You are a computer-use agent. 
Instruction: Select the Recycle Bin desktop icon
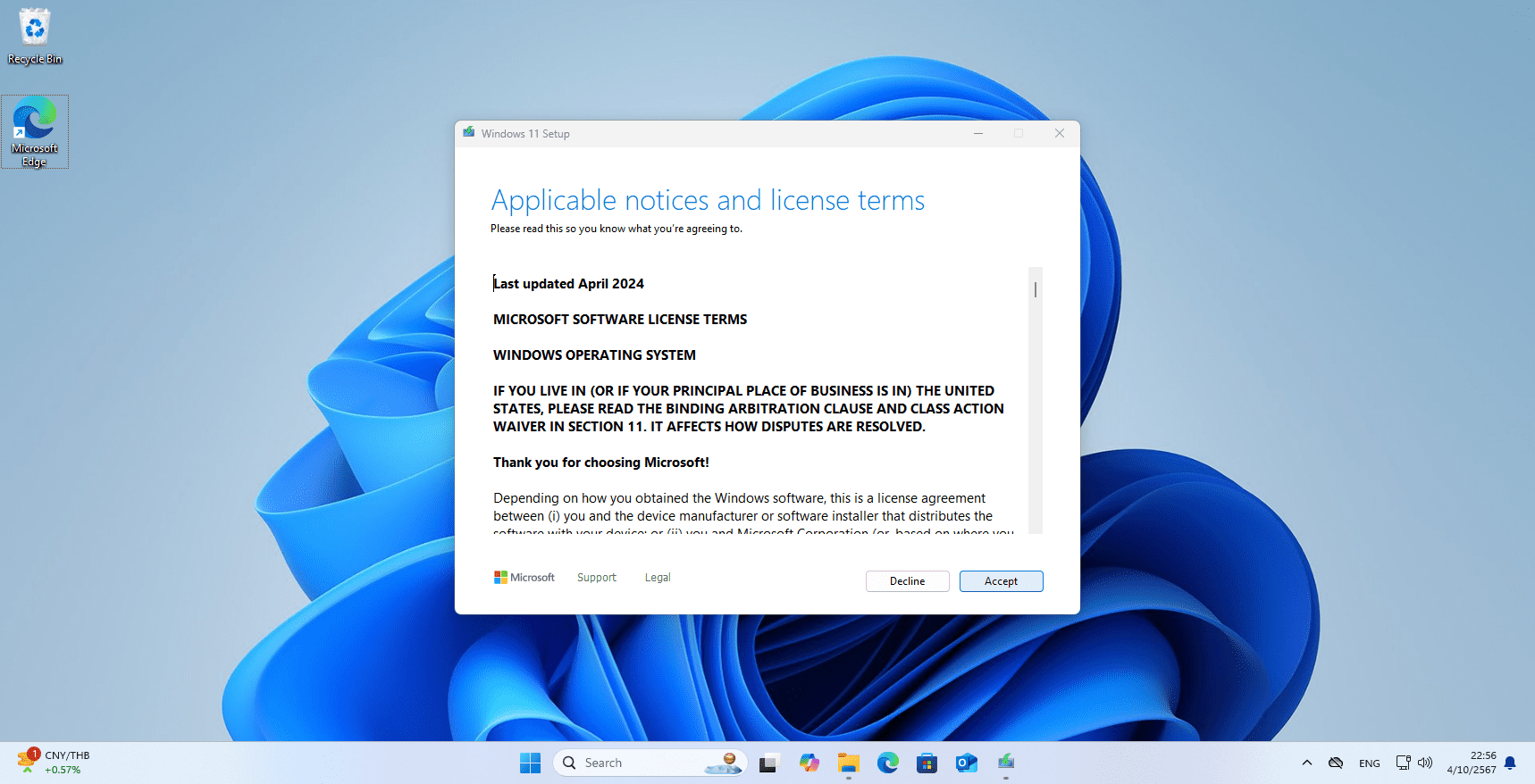click(x=35, y=37)
